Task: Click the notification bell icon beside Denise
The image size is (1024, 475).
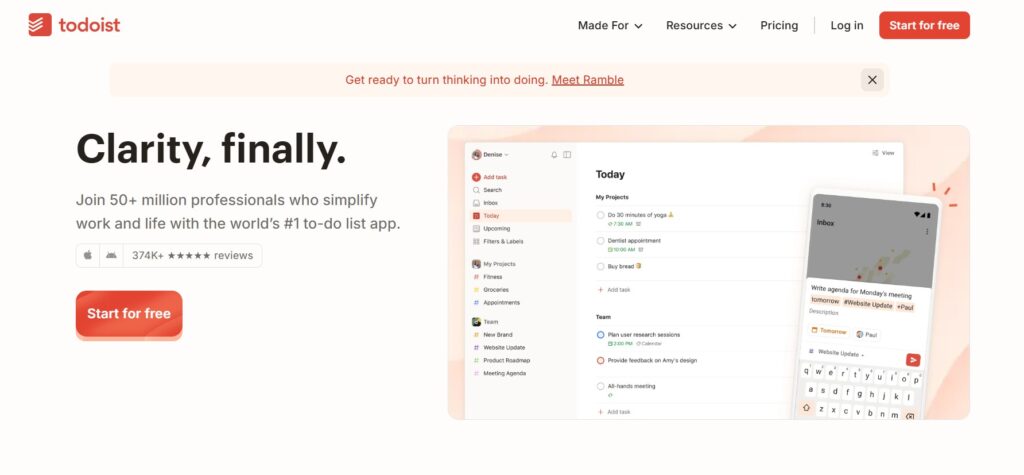Action: point(554,155)
